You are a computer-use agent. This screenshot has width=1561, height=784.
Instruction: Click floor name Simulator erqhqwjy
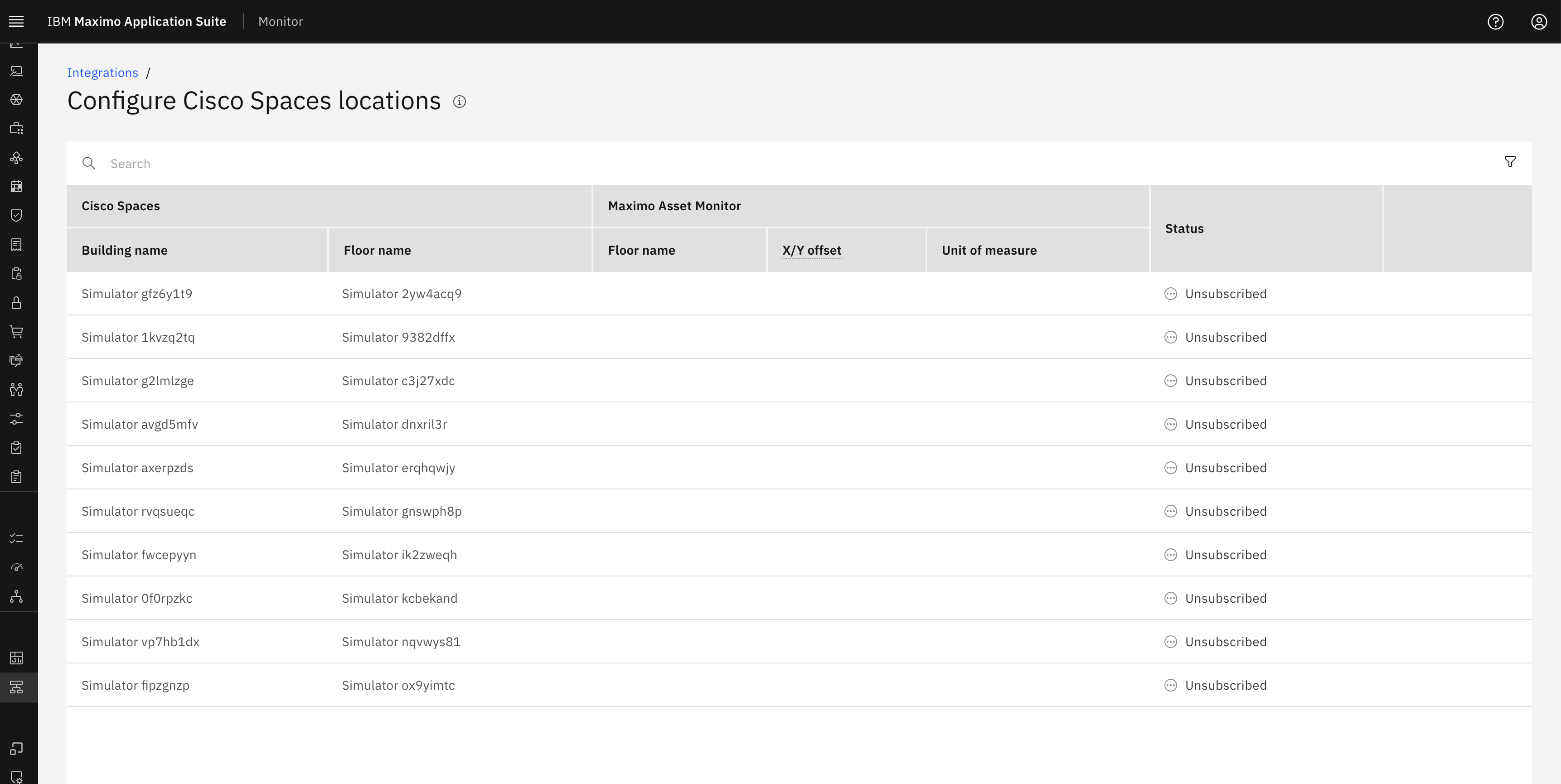click(399, 468)
